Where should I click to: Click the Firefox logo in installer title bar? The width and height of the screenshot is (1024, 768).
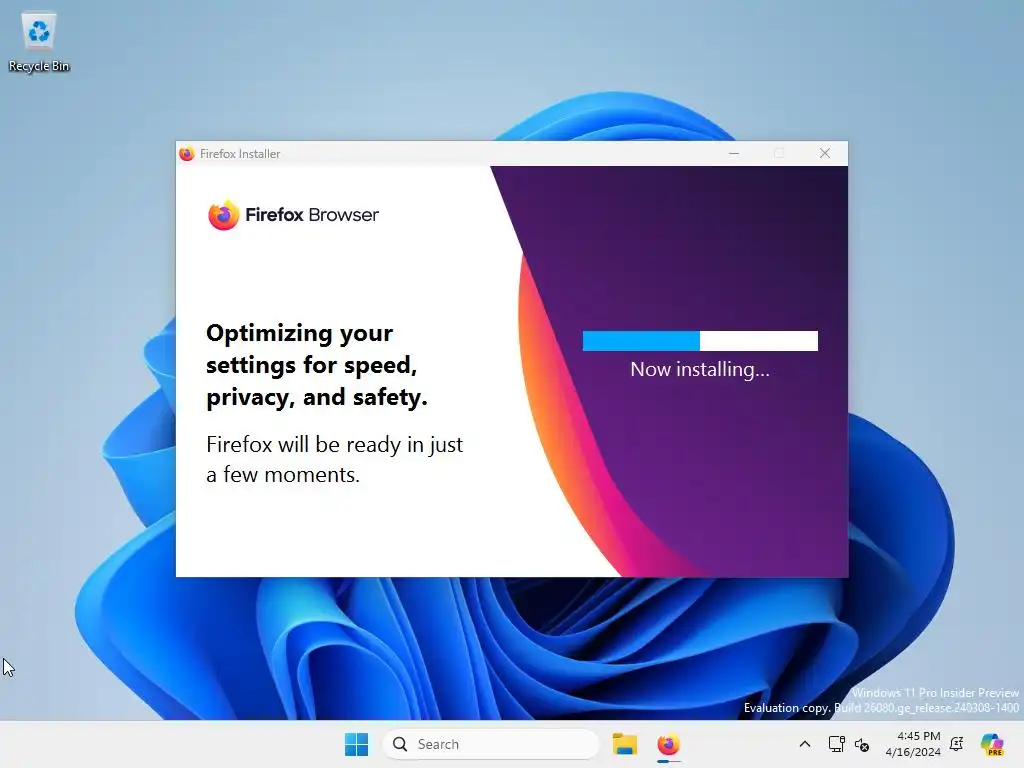click(187, 153)
